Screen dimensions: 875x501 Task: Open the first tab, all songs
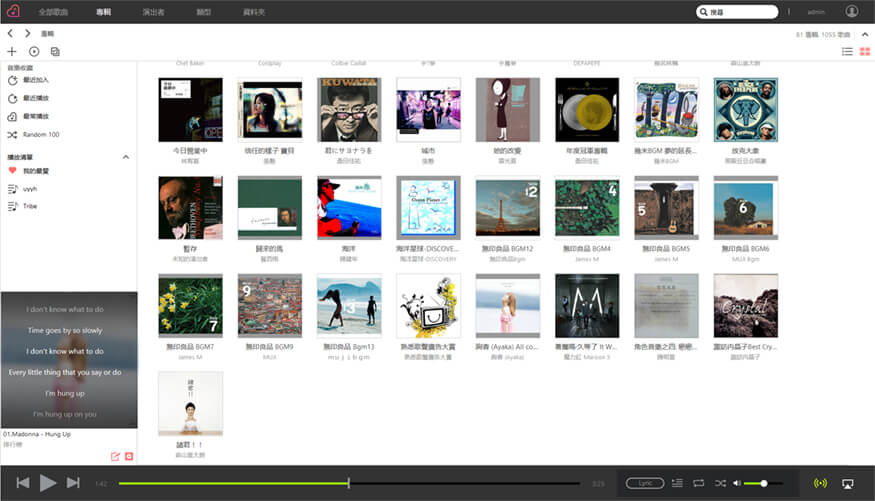pyautogui.click(x=53, y=12)
